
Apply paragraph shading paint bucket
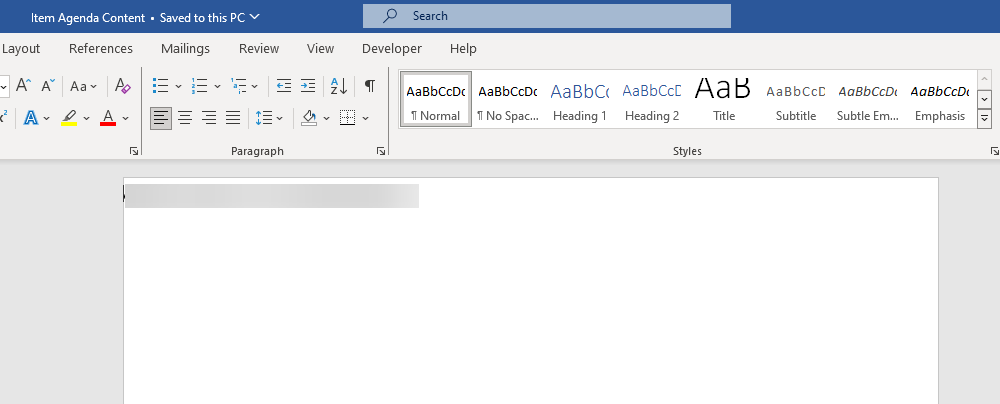tap(309, 118)
